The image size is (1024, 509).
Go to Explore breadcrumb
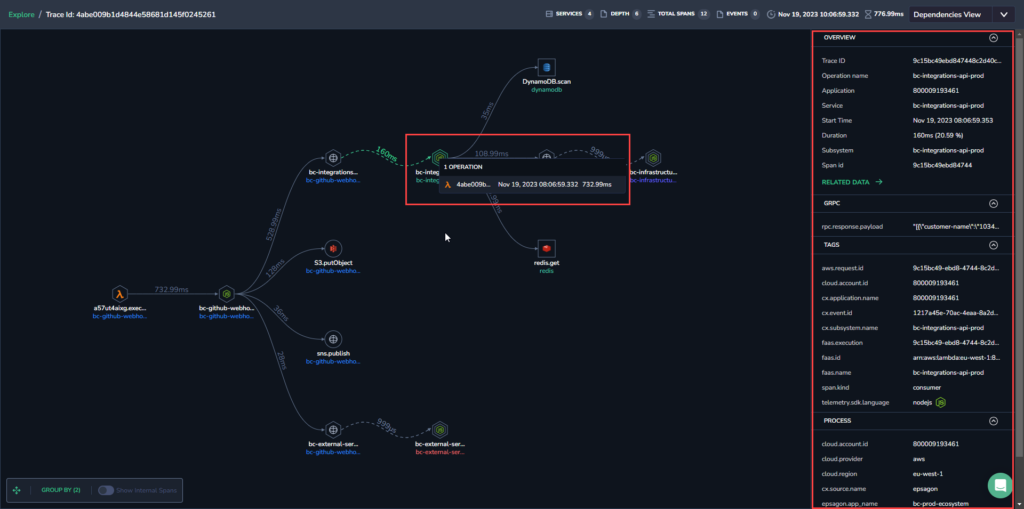pos(20,14)
